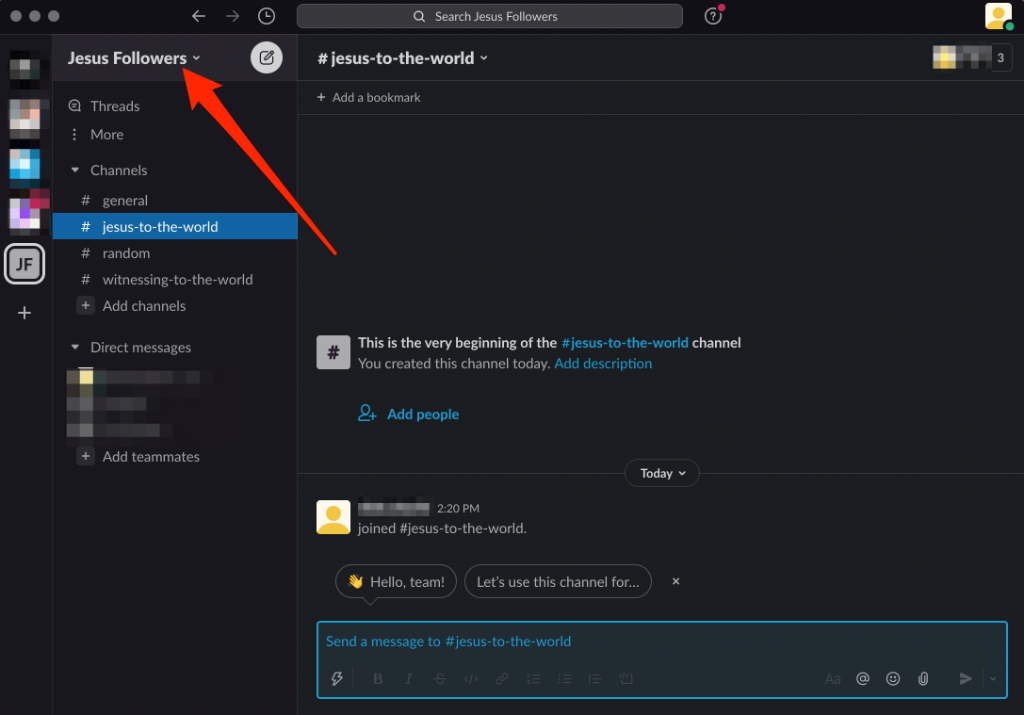Open the Today date dropdown
1024x715 pixels.
pyautogui.click(x=662, y=473)
